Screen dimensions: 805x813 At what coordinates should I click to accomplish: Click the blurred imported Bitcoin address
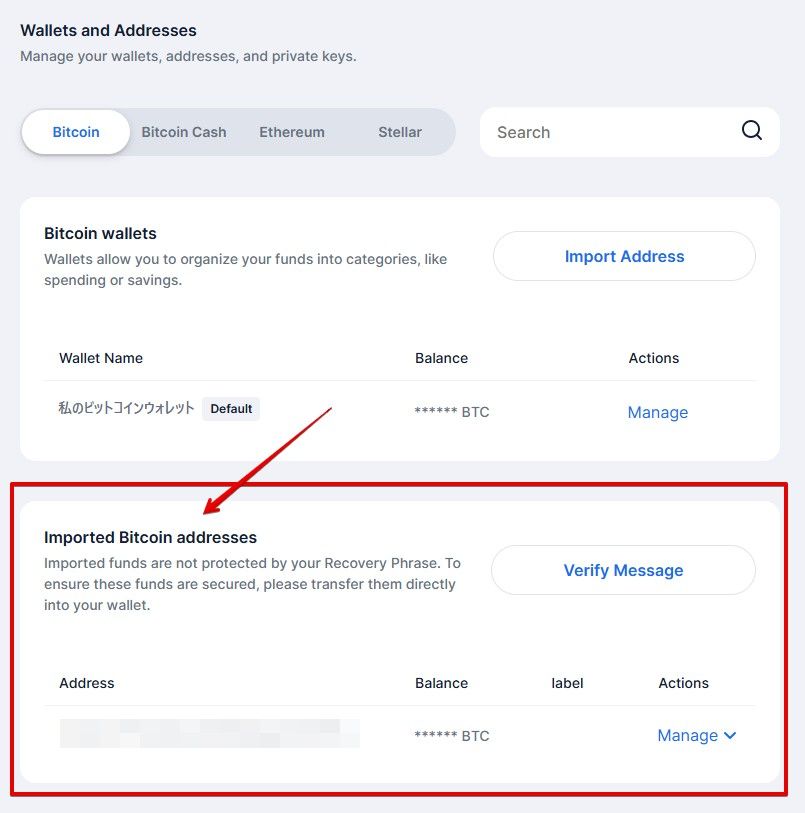coord(209,733)
